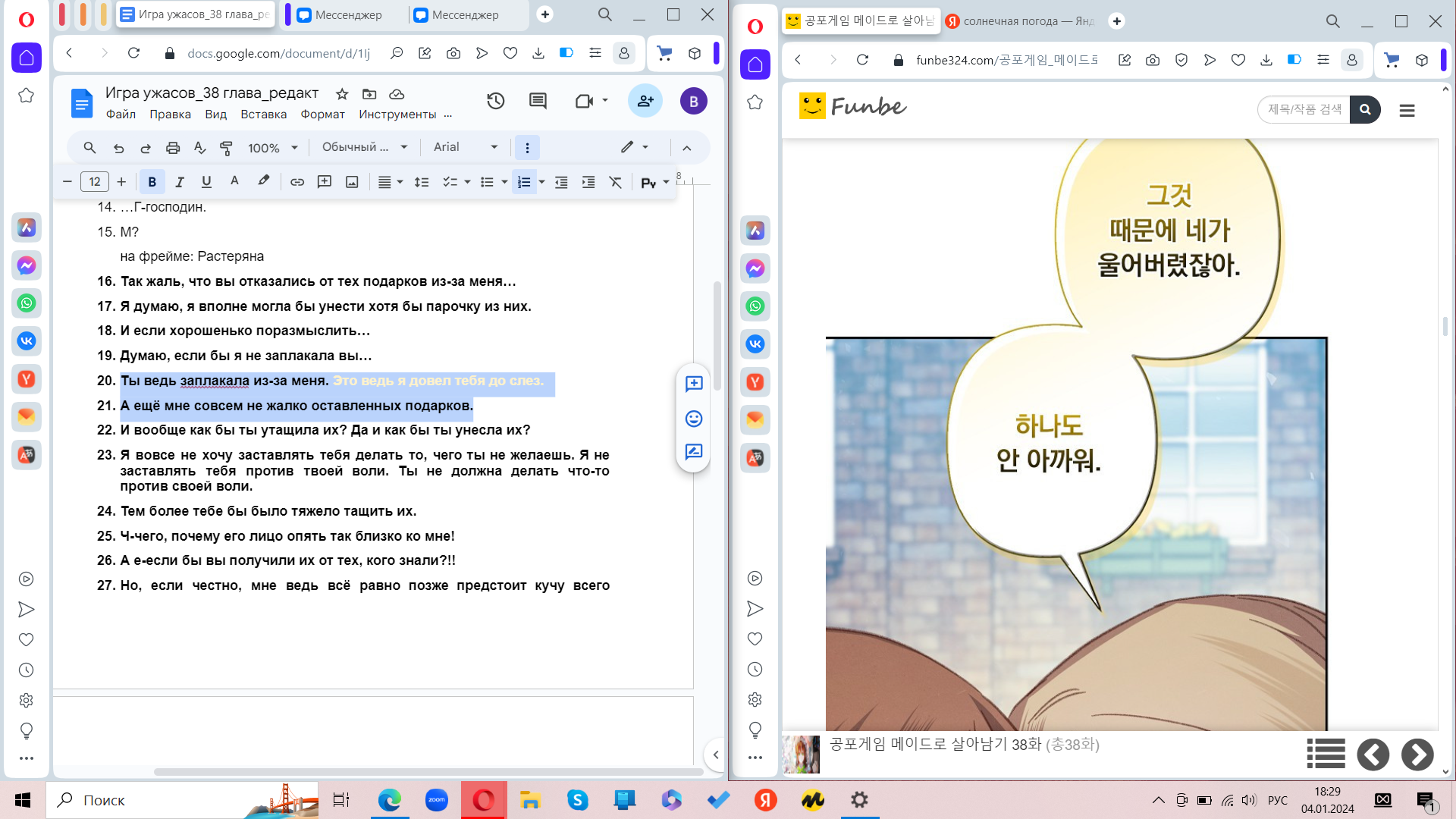Click the Docs redo arrow
This screenshot has width=1456, height=819.
point(146,148)
